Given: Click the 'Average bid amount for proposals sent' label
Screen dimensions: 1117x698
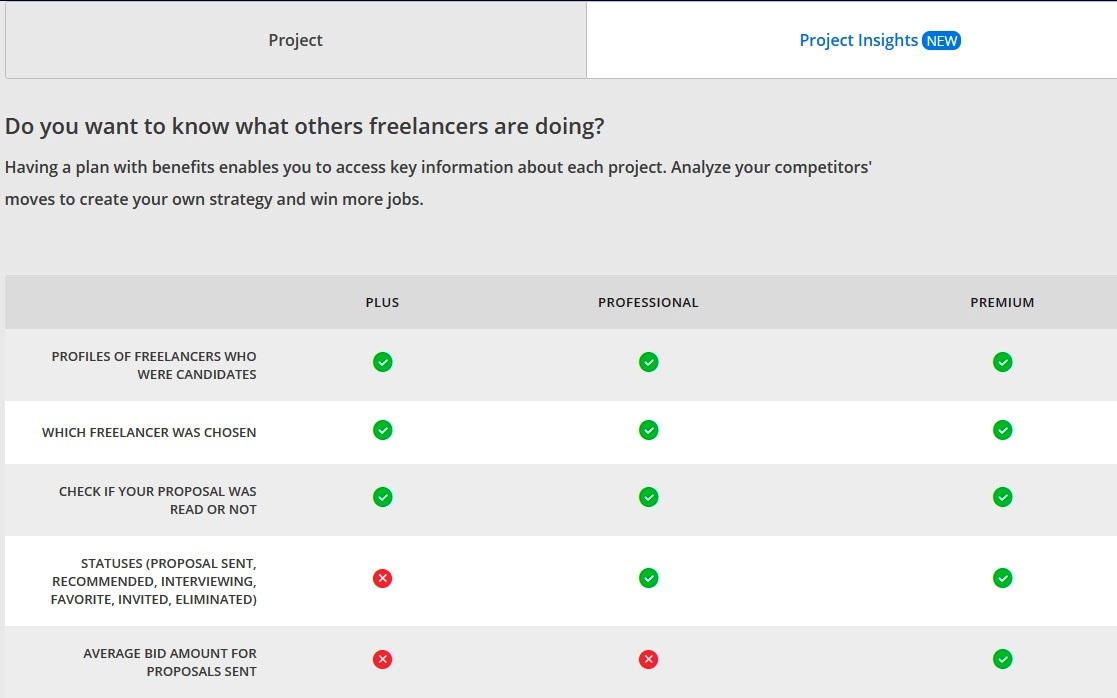Looking at the screenshot, I should point(170,662).
